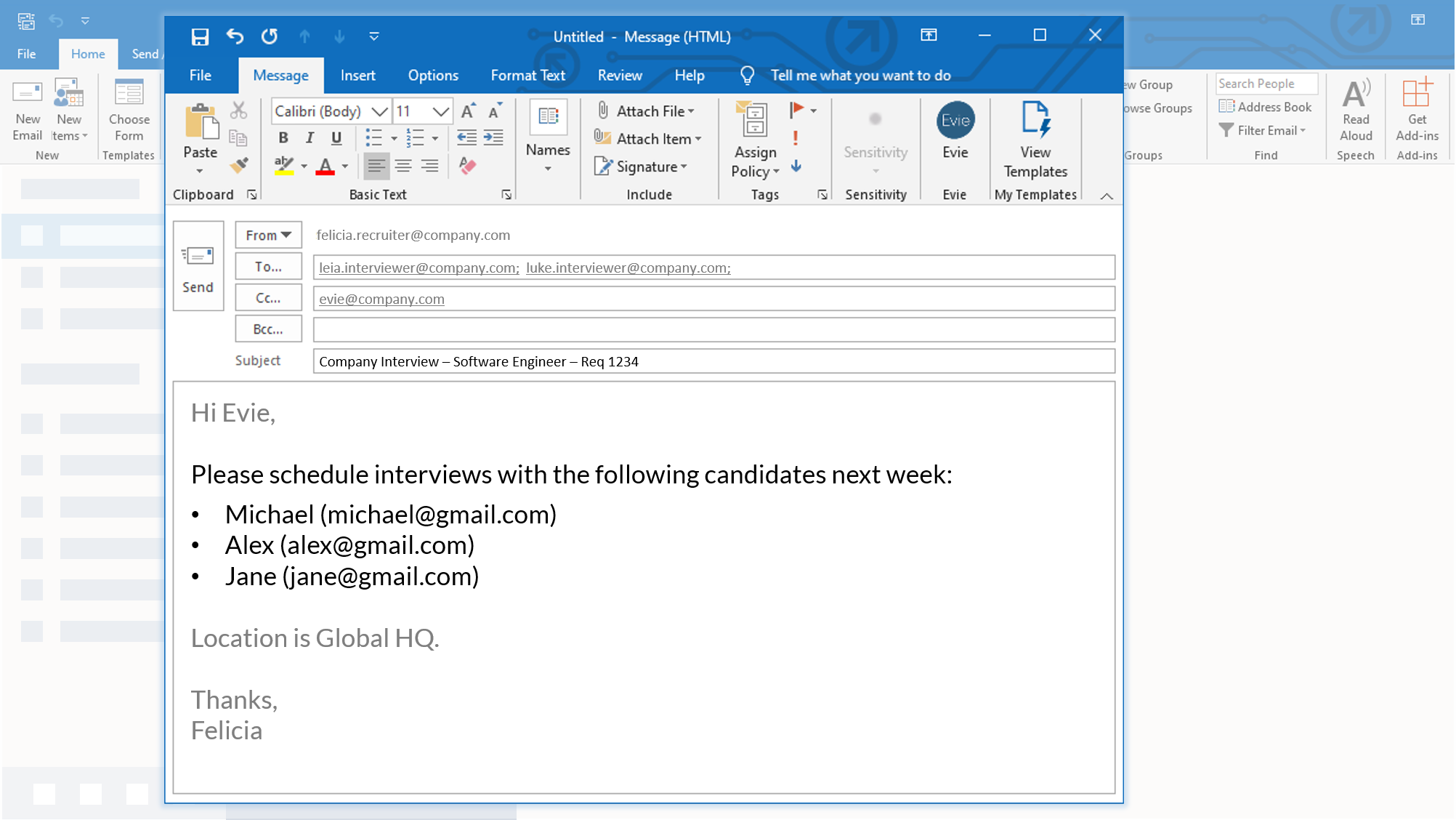Align text left

click(376, 166)
